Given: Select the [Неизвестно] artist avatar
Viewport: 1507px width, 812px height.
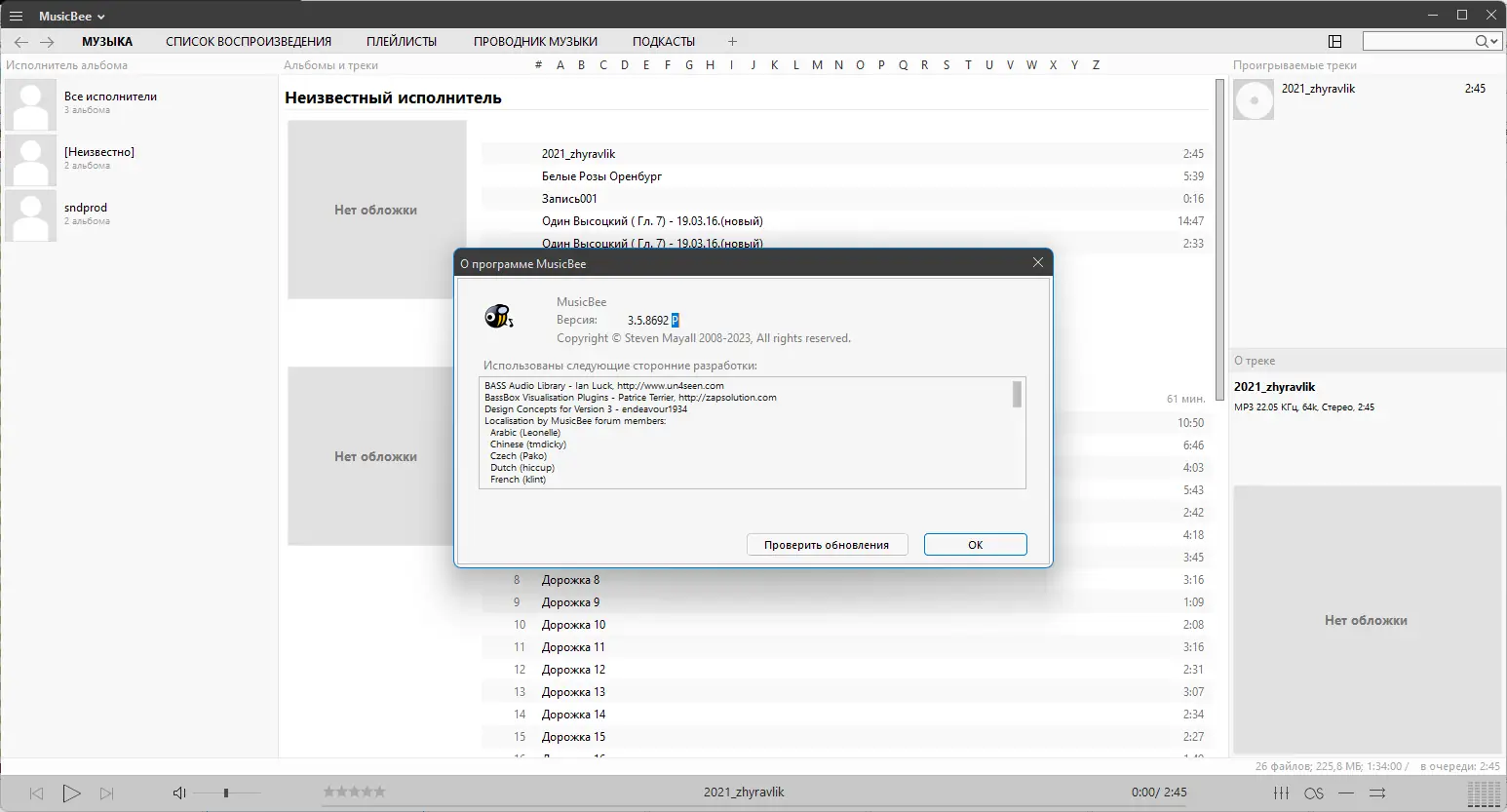Looking at the screenshot, I should tap(31, 160).
